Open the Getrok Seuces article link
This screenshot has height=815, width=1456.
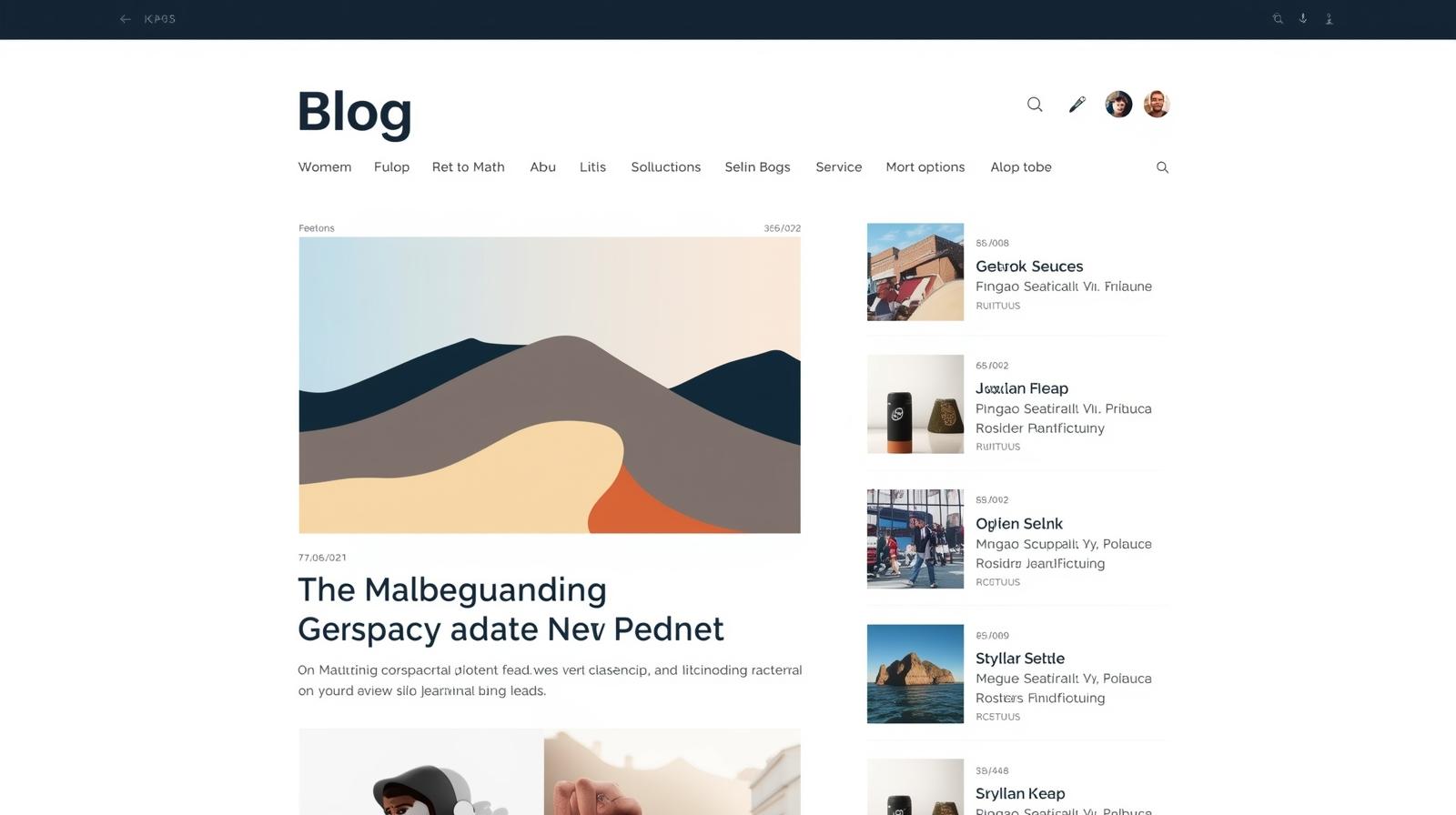click(x=1029, y=267)
